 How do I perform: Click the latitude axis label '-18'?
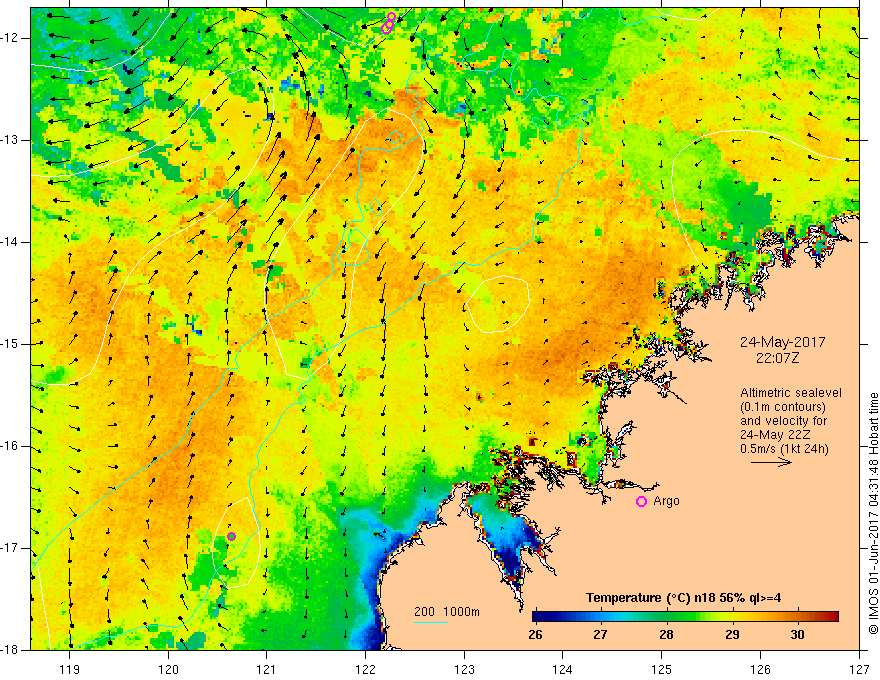coord(10,650)
